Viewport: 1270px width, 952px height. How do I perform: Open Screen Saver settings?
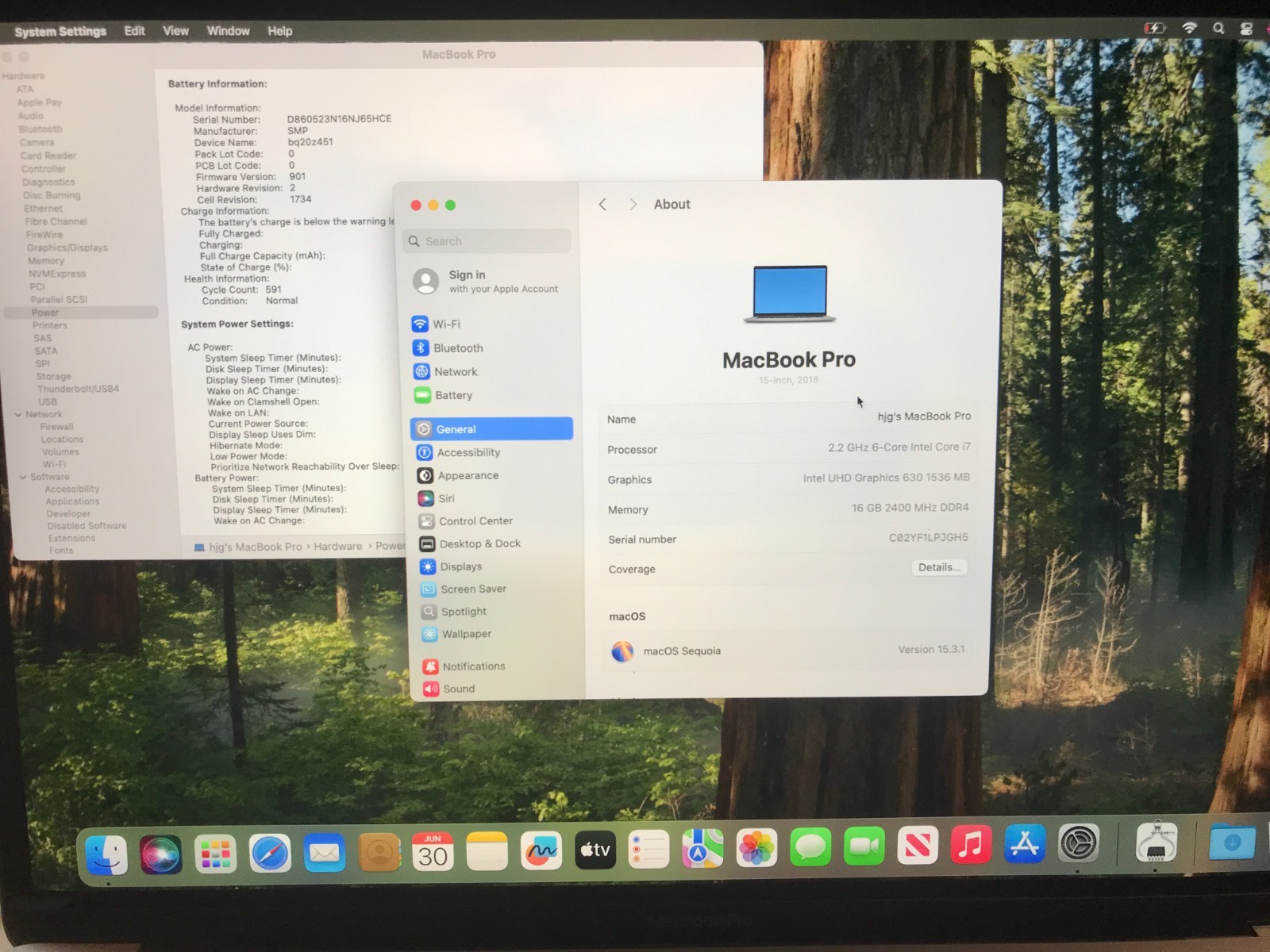[474, 589]
